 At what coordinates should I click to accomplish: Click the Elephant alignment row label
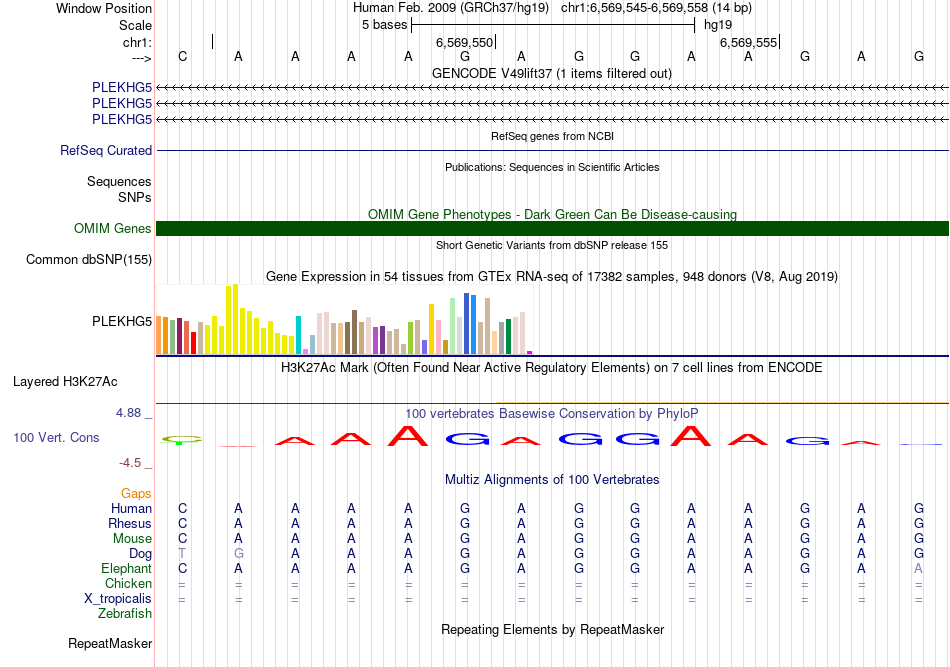(127, 568)
